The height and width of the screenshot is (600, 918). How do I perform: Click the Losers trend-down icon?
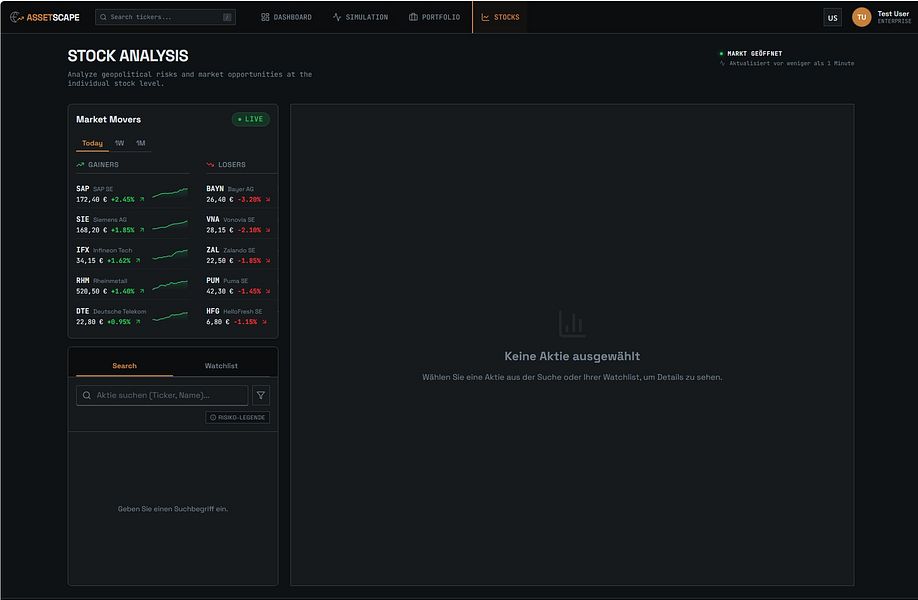point(210,164)
